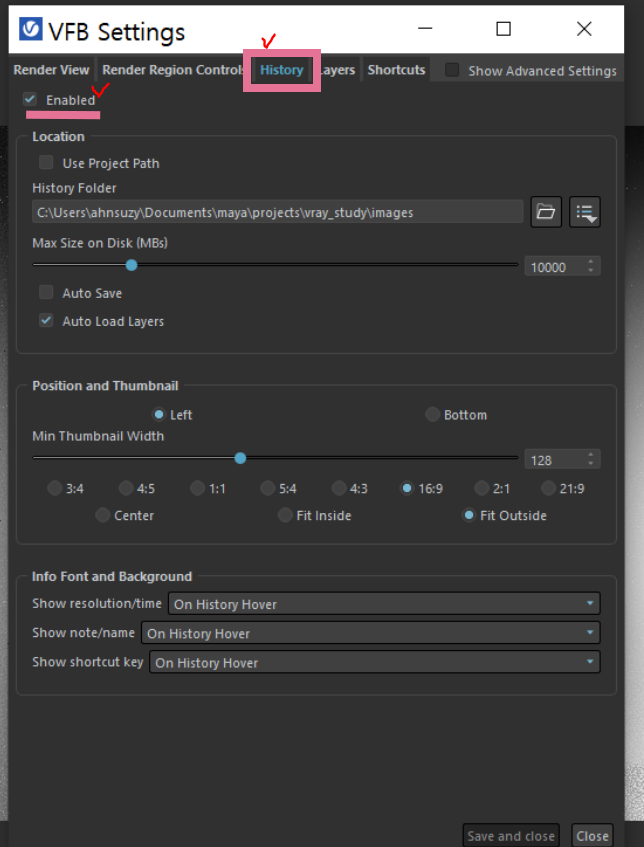Turn on Auto Save

click(x=46, y=293)
